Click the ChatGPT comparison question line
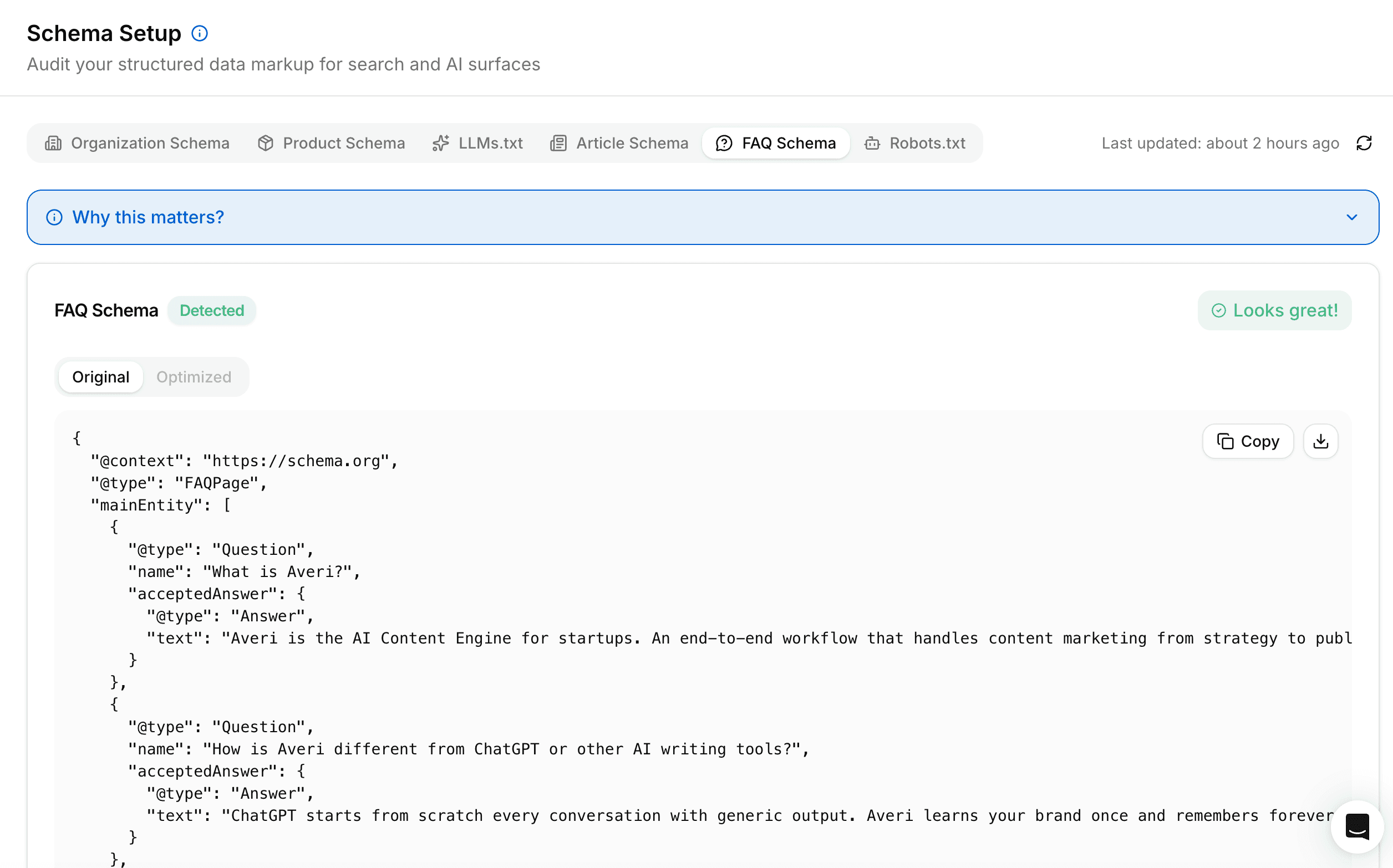This screenshot has height=868, width=1393. tap(469, 750)
